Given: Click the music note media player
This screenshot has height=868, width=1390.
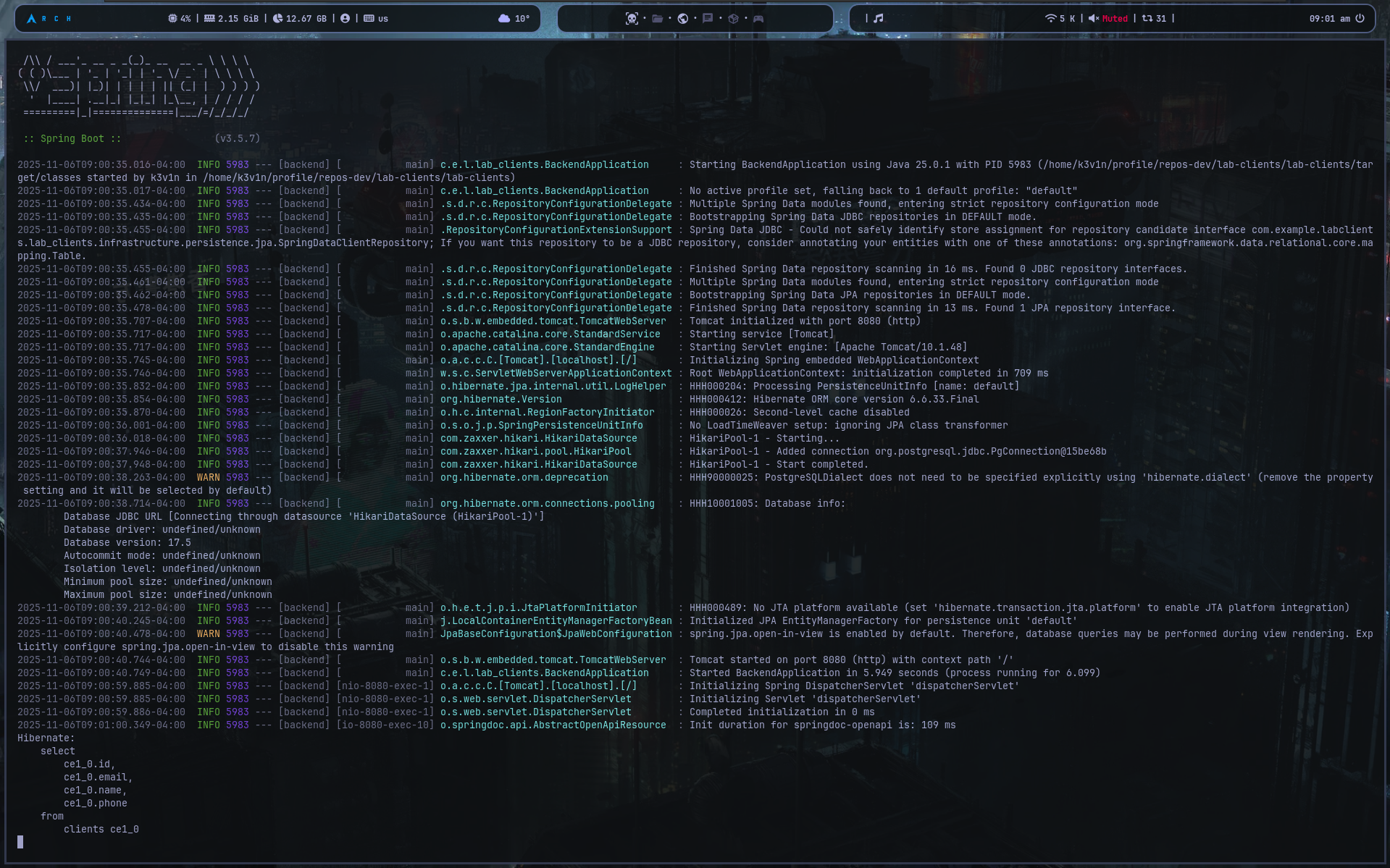Looking at the screenshot, I should point(878,19).
